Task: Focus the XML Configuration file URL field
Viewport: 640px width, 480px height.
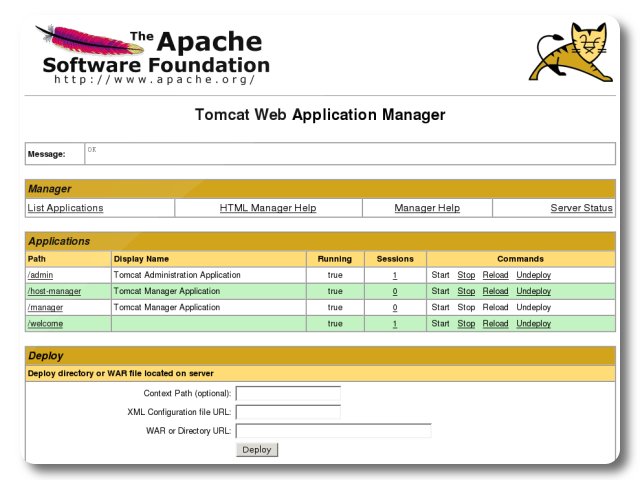Action: coord(288,412)
